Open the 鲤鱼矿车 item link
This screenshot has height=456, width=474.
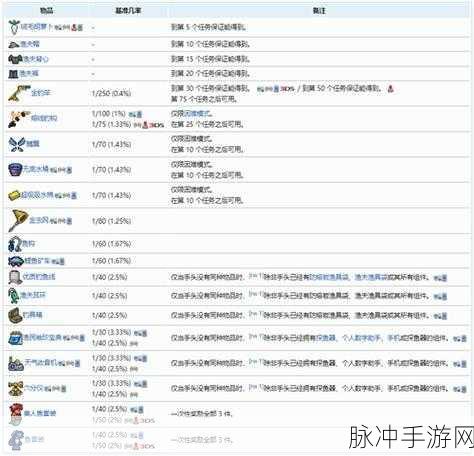(37, 261)
